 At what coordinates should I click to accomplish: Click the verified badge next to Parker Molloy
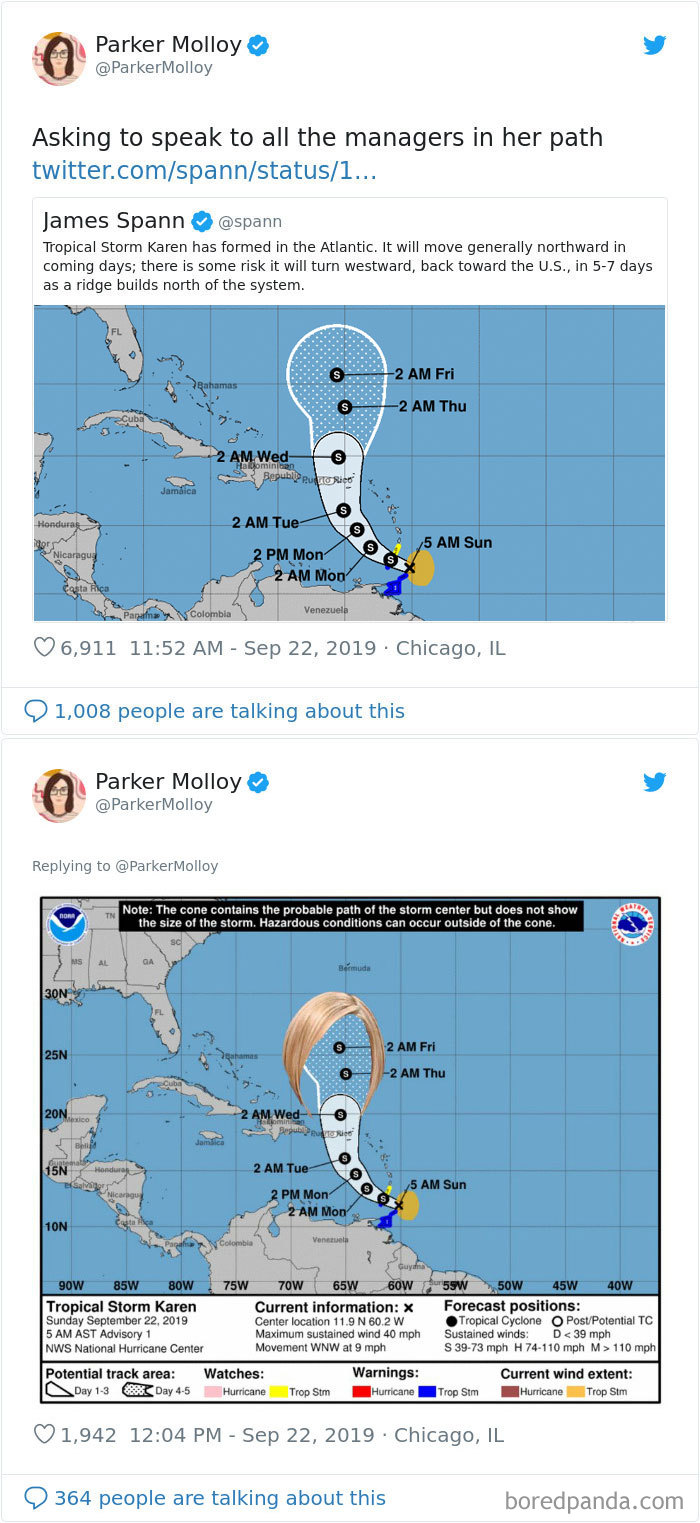tap(258, 43)
